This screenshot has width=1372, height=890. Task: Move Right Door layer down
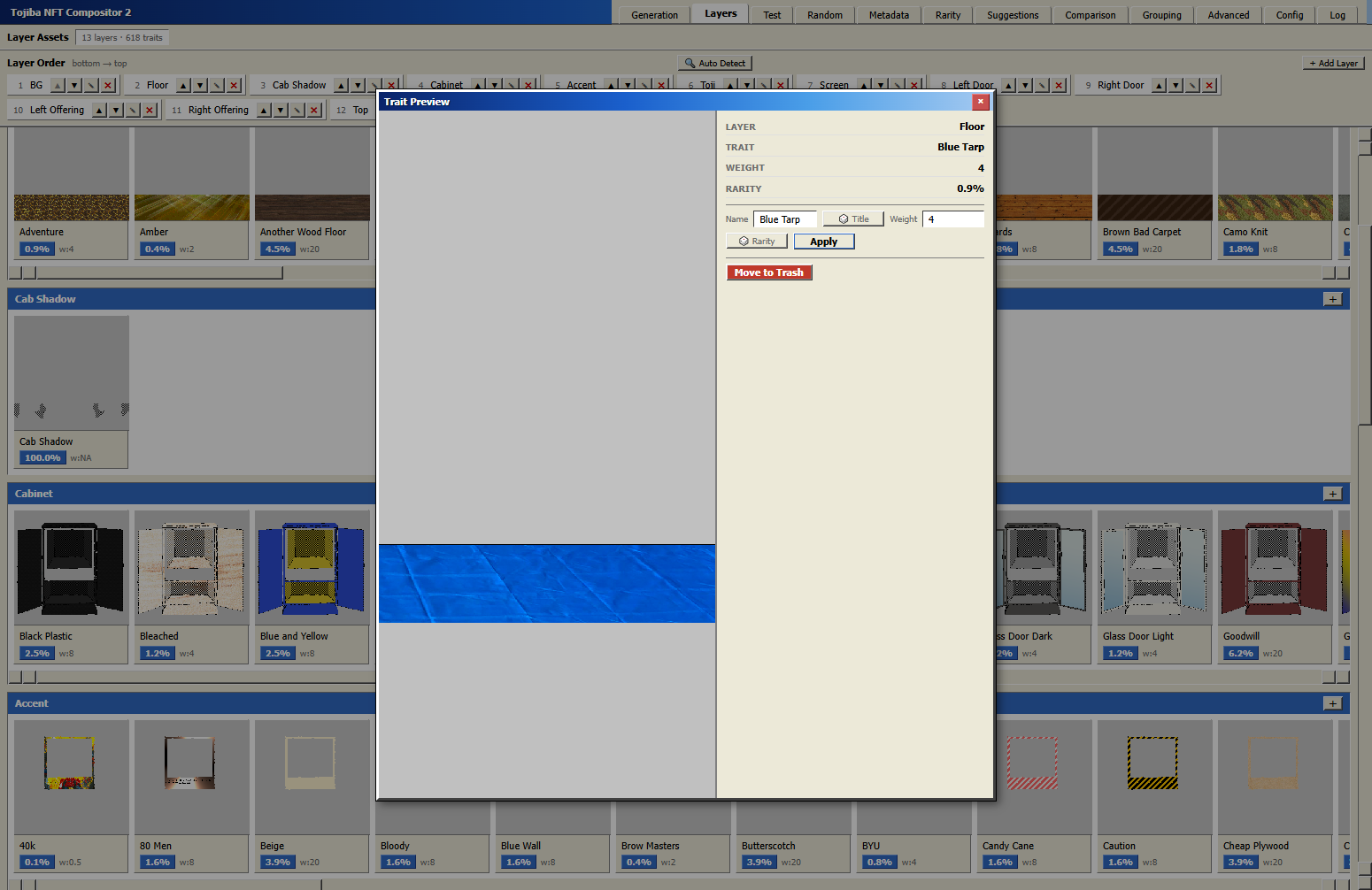click(x=1175, y=86)
